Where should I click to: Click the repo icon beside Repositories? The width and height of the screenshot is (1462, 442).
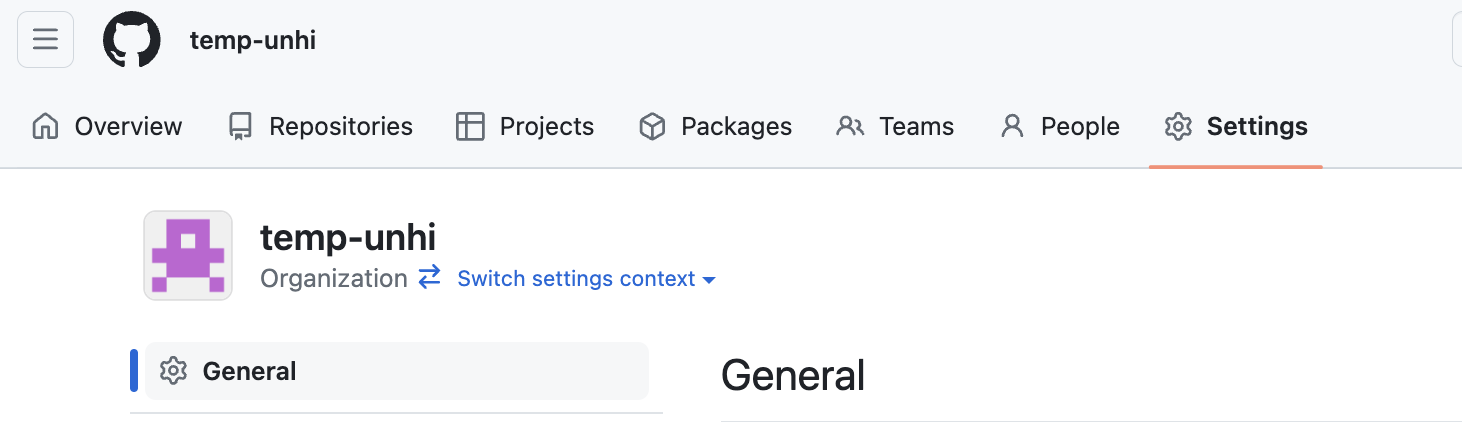click(x=240, y=127)
